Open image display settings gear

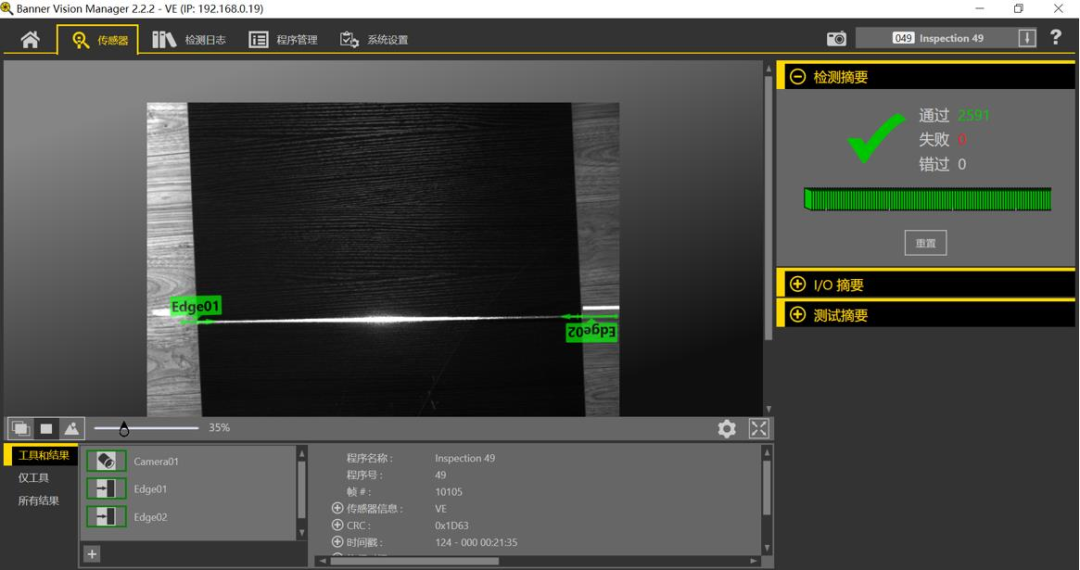tap(727, 429)
